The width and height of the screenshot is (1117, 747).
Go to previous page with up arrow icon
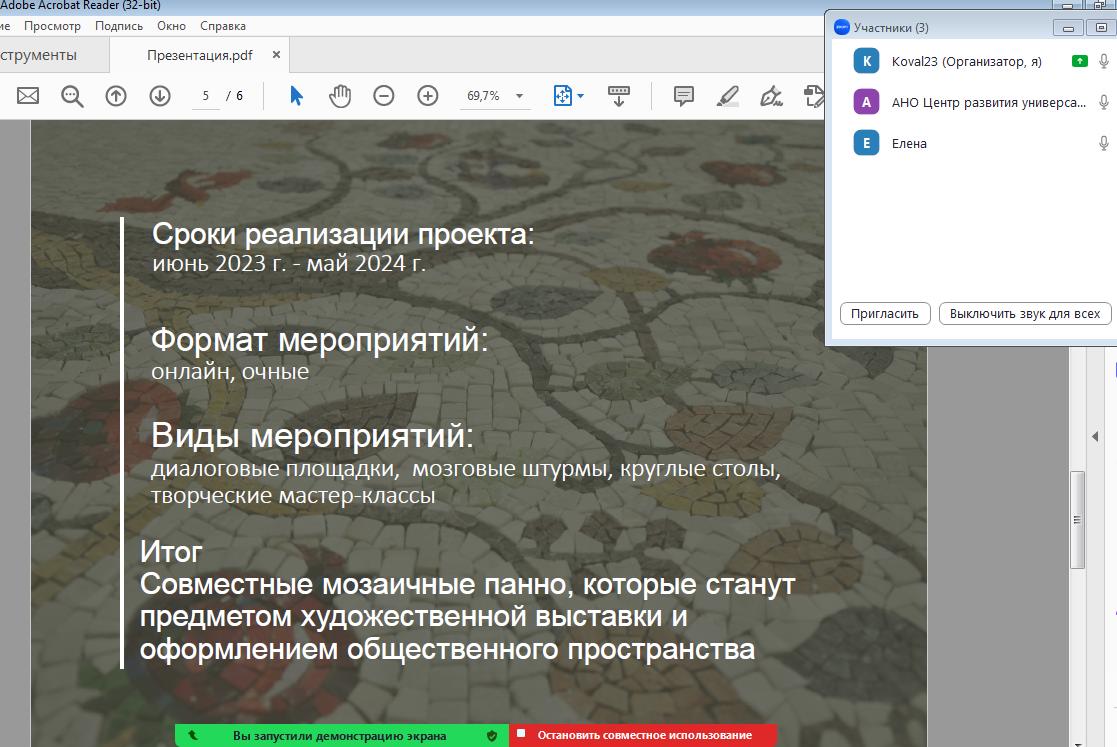(x=116, y=95)
